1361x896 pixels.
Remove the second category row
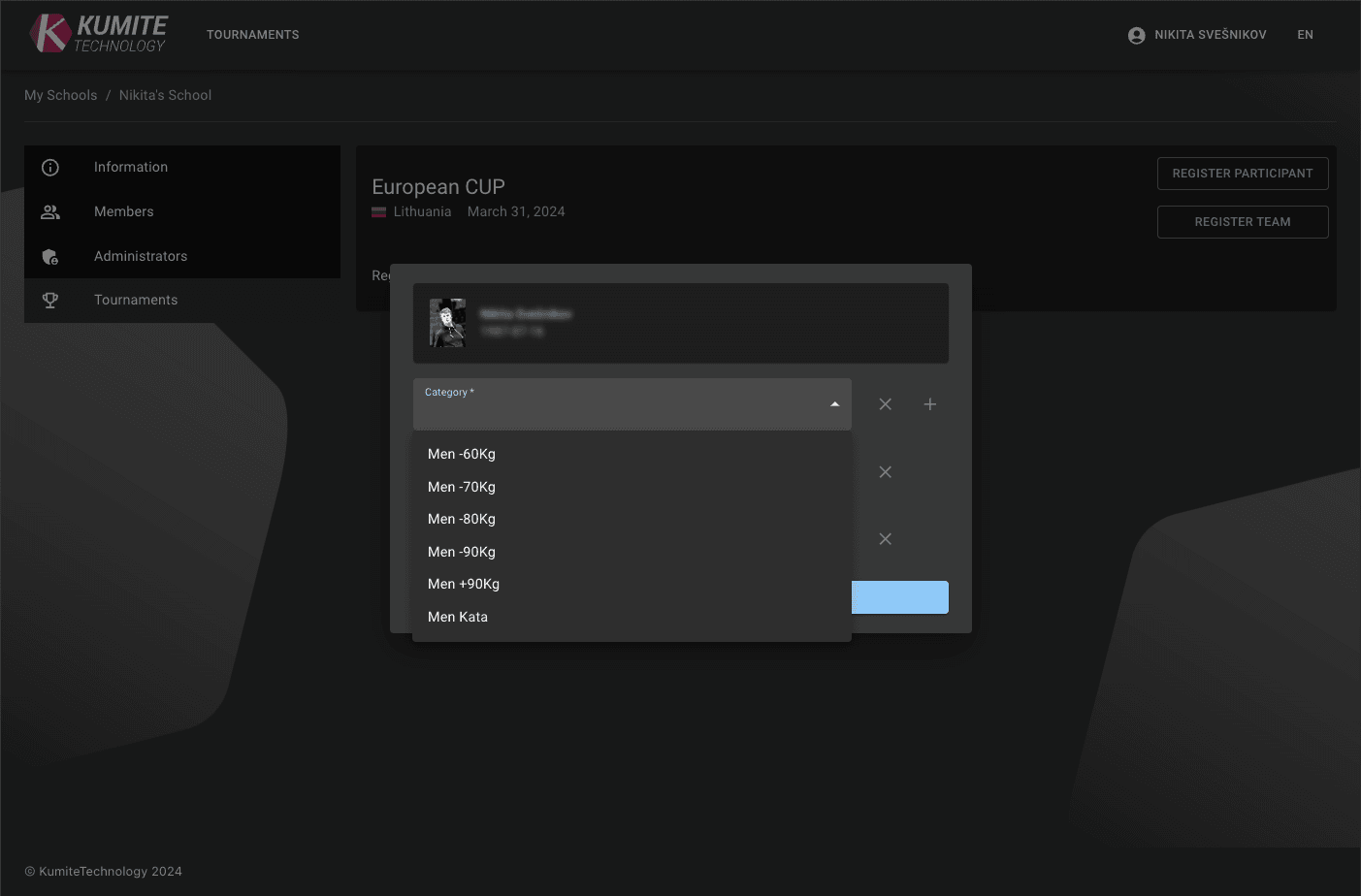point(885,472)
